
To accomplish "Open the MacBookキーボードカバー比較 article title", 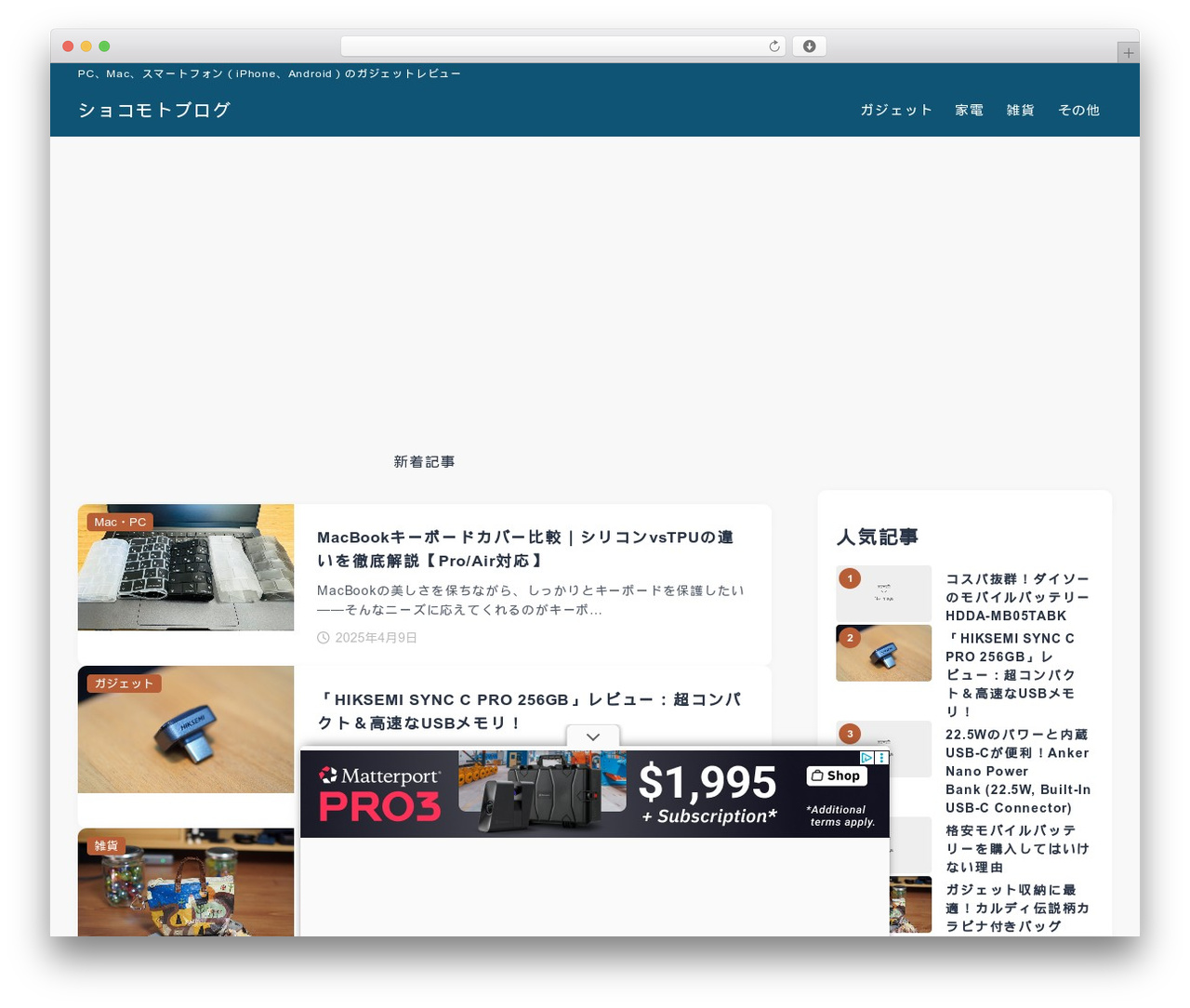I will click(525, 549).
